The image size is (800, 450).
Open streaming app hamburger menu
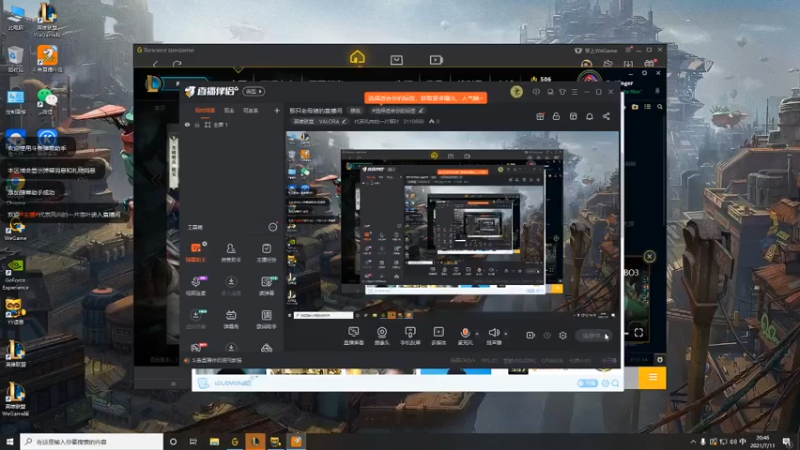pyautogui.click(x=574, y=92)
